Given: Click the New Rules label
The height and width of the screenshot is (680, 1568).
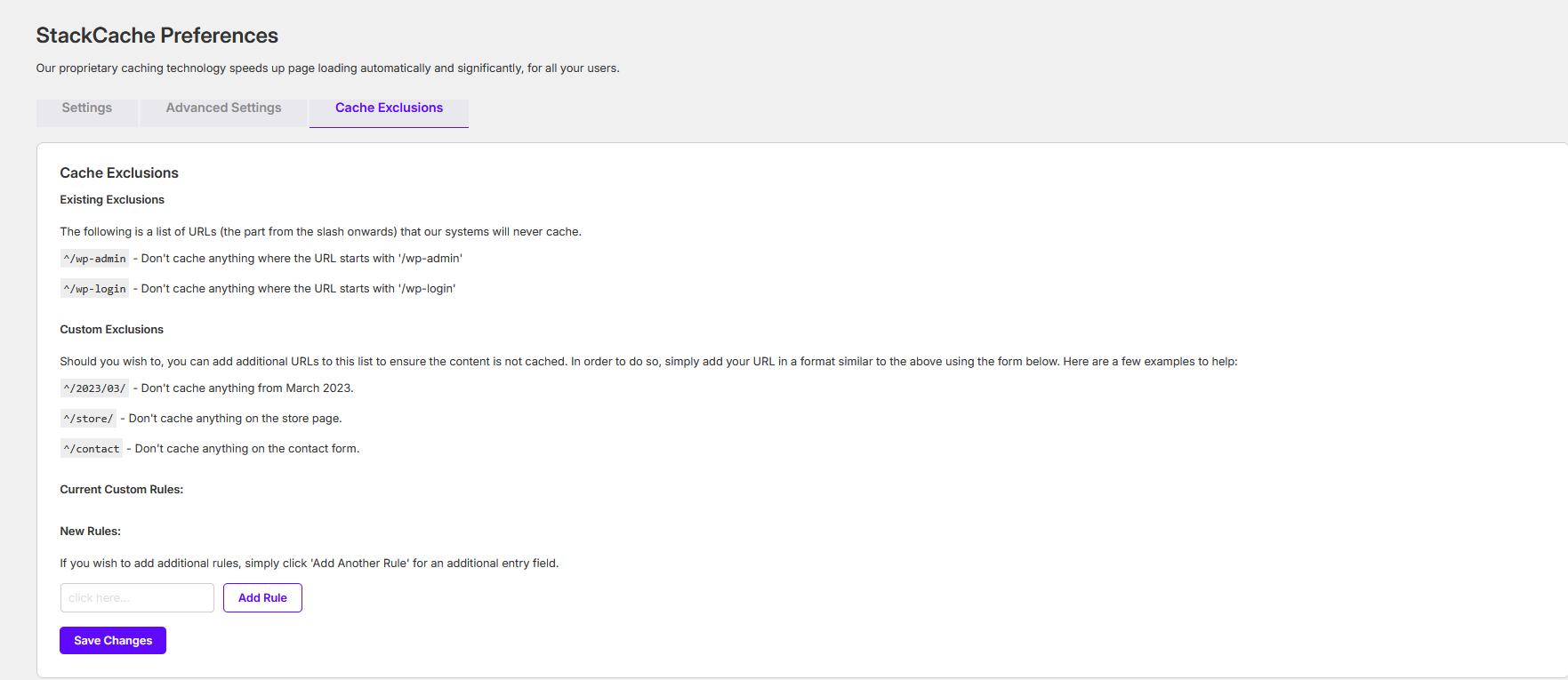Looking at the screenshot, I should coord(91,532).
